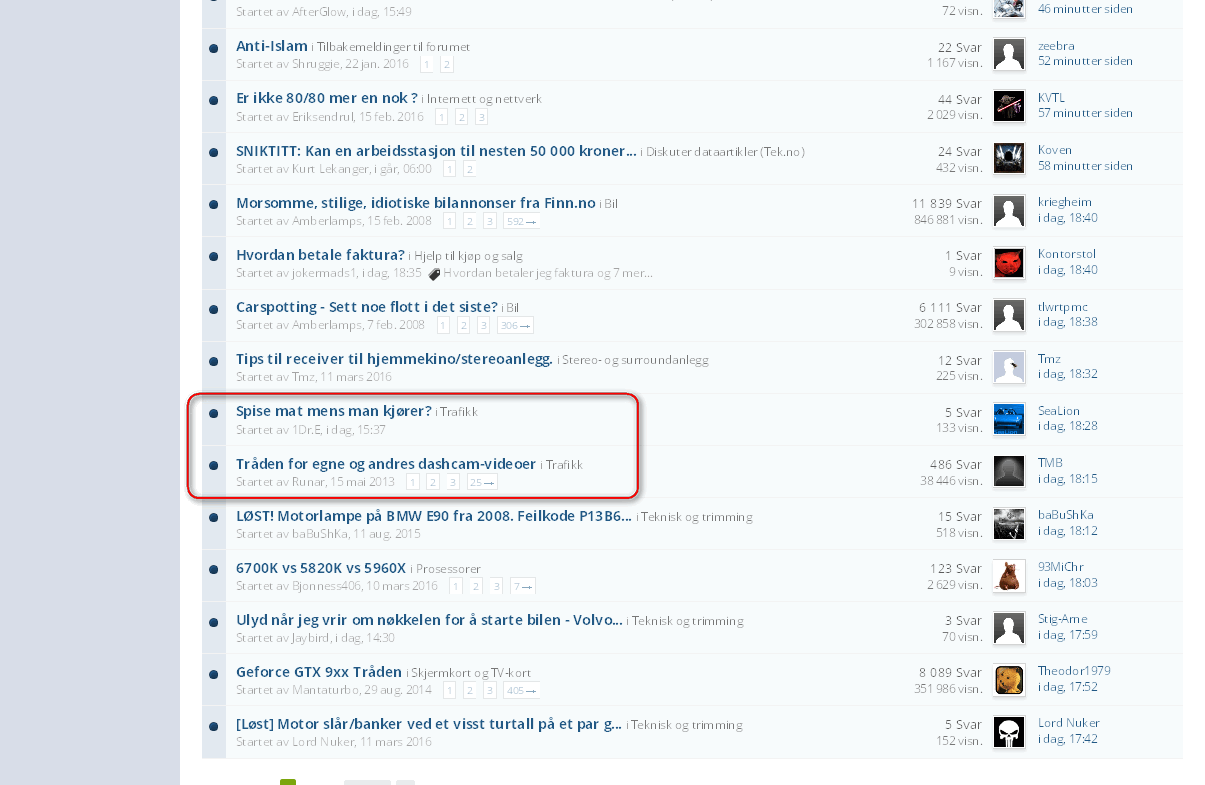Screen dimensions: 1205x785
Task: Open zeebra's avatar image
Action: coord(1009,54)
